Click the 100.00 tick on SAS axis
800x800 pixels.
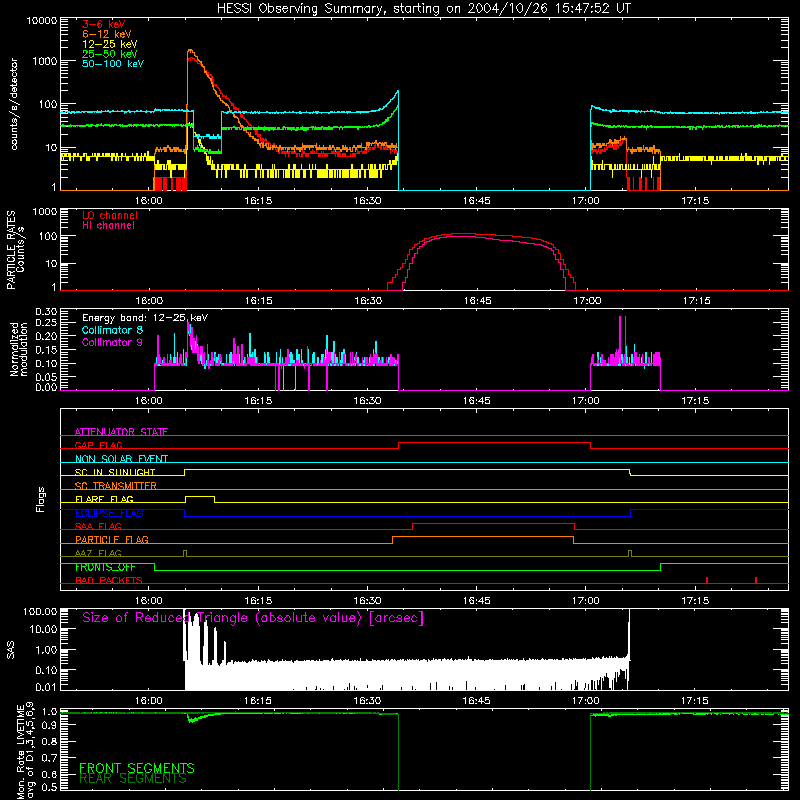tap(40, 611)
